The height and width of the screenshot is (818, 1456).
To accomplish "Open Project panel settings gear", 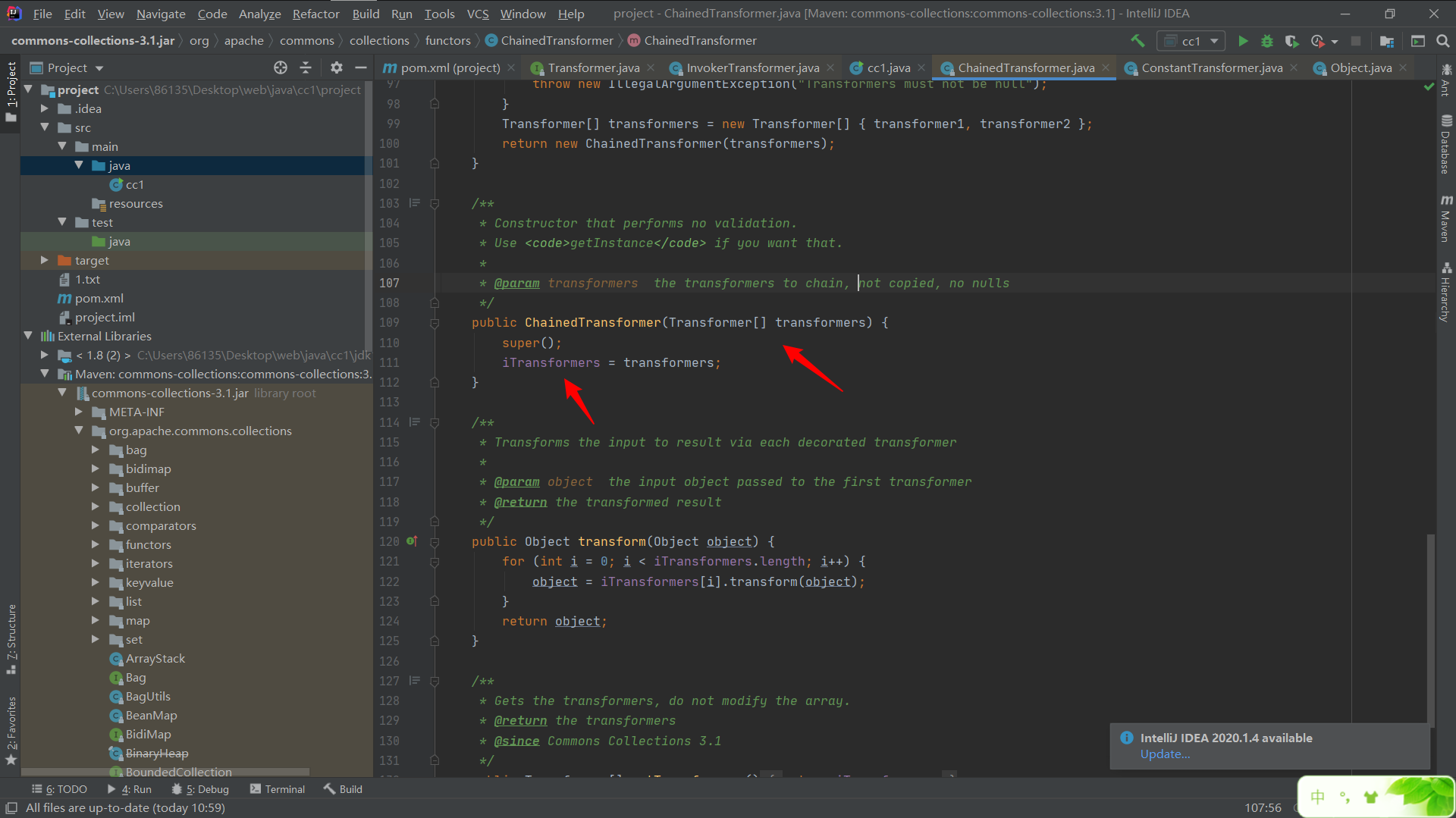I will pos(337,67).
